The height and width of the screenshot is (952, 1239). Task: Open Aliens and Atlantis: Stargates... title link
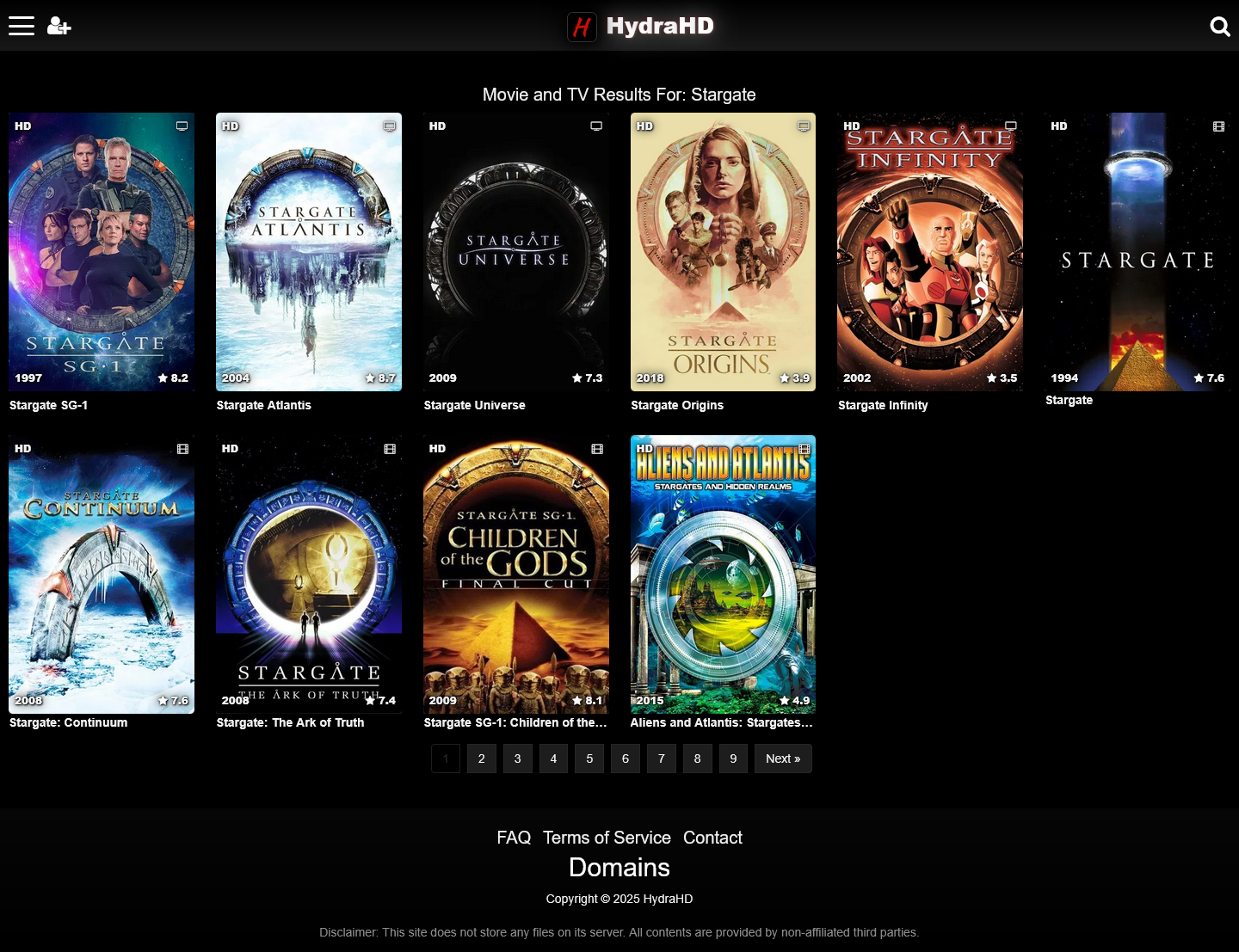(x=721, y=722)
